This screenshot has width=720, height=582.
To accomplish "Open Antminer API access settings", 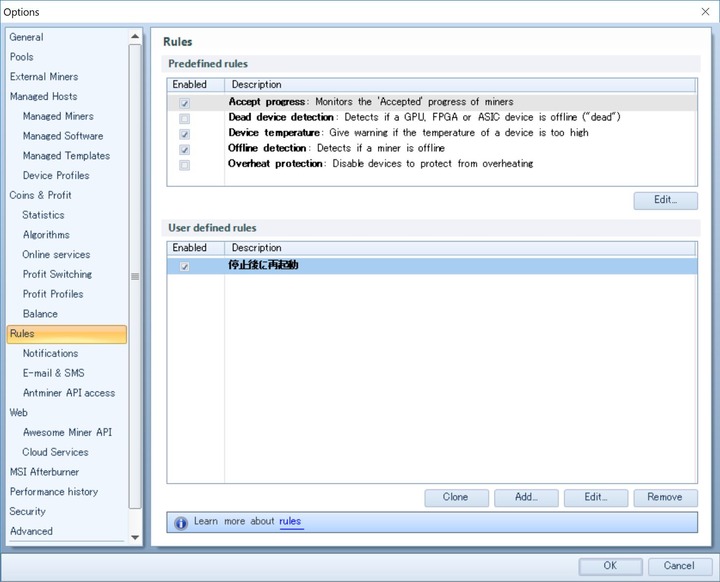I will click(x=69, y=393).
